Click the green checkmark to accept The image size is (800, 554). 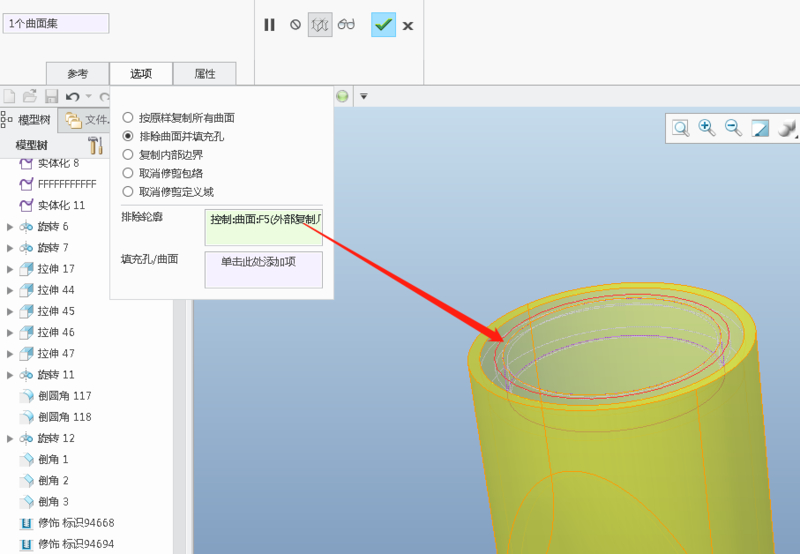(x=383, y=25)
